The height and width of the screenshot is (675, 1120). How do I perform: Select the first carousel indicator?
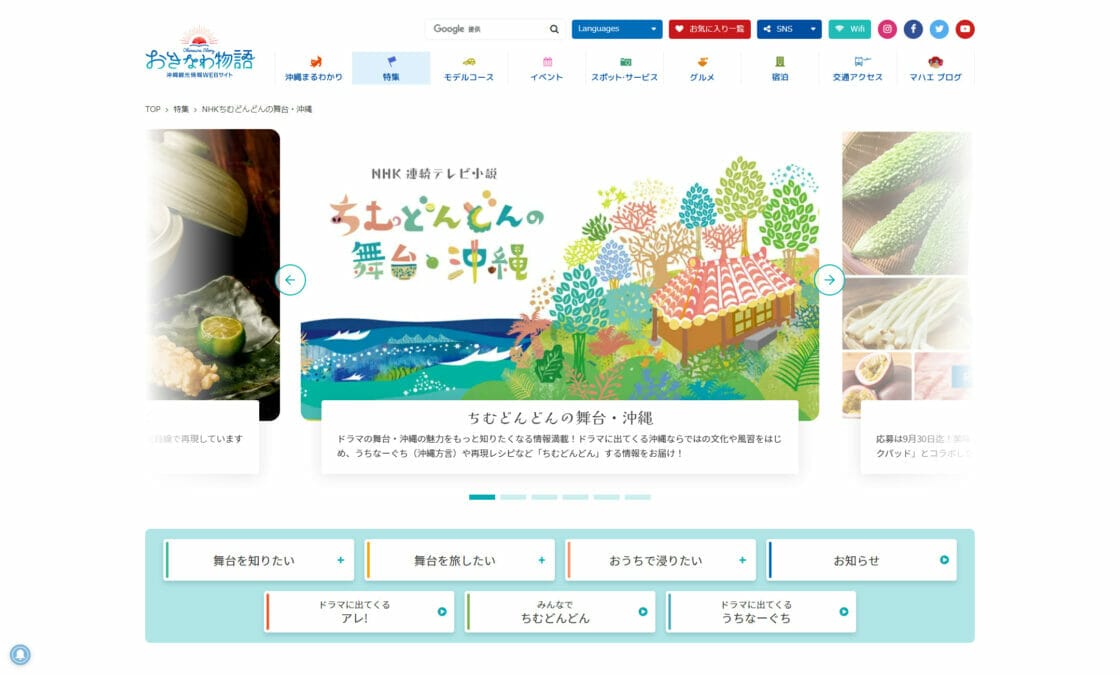click(482, 497)
